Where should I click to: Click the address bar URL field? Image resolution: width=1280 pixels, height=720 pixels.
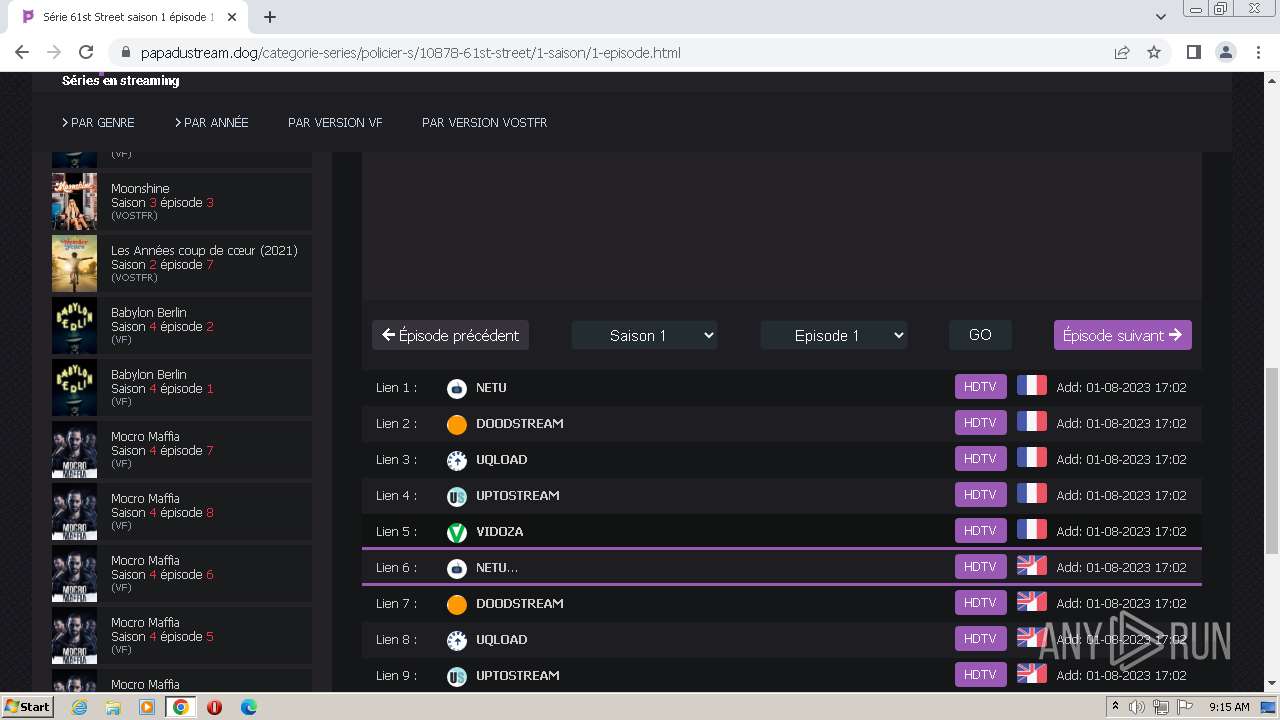click(610, 52)
